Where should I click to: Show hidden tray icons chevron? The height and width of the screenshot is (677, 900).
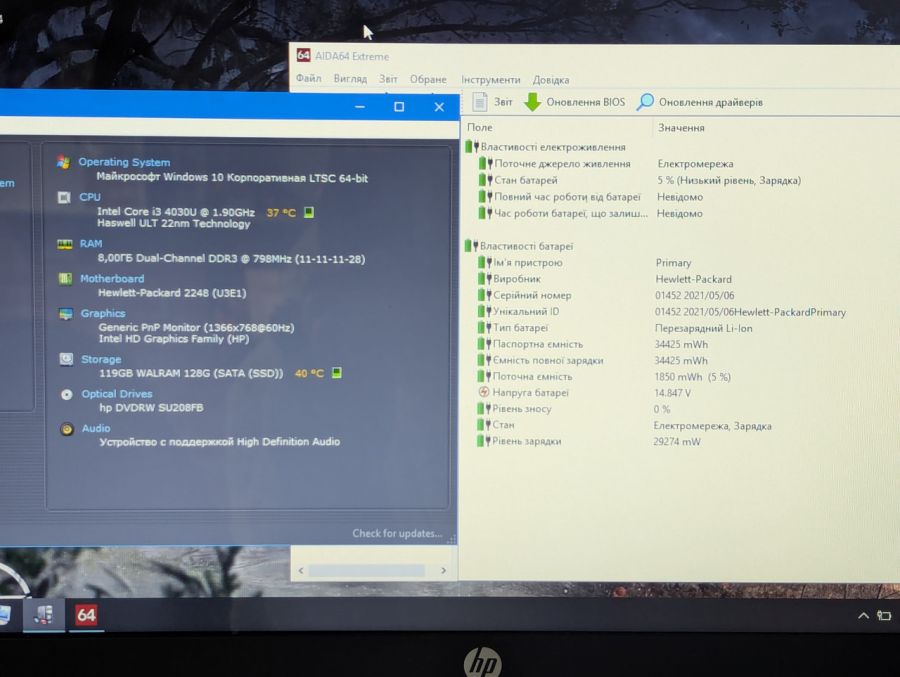863,616
